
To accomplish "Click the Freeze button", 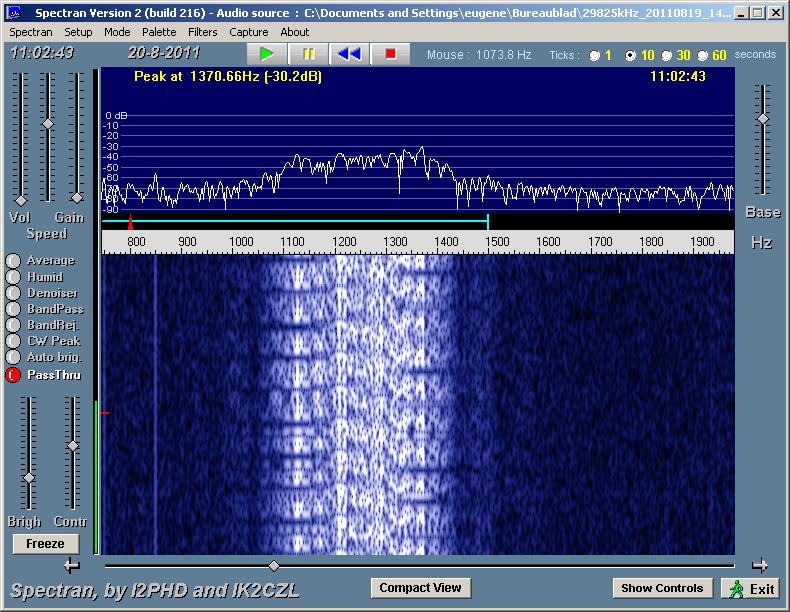I will (x=45, y=544).
